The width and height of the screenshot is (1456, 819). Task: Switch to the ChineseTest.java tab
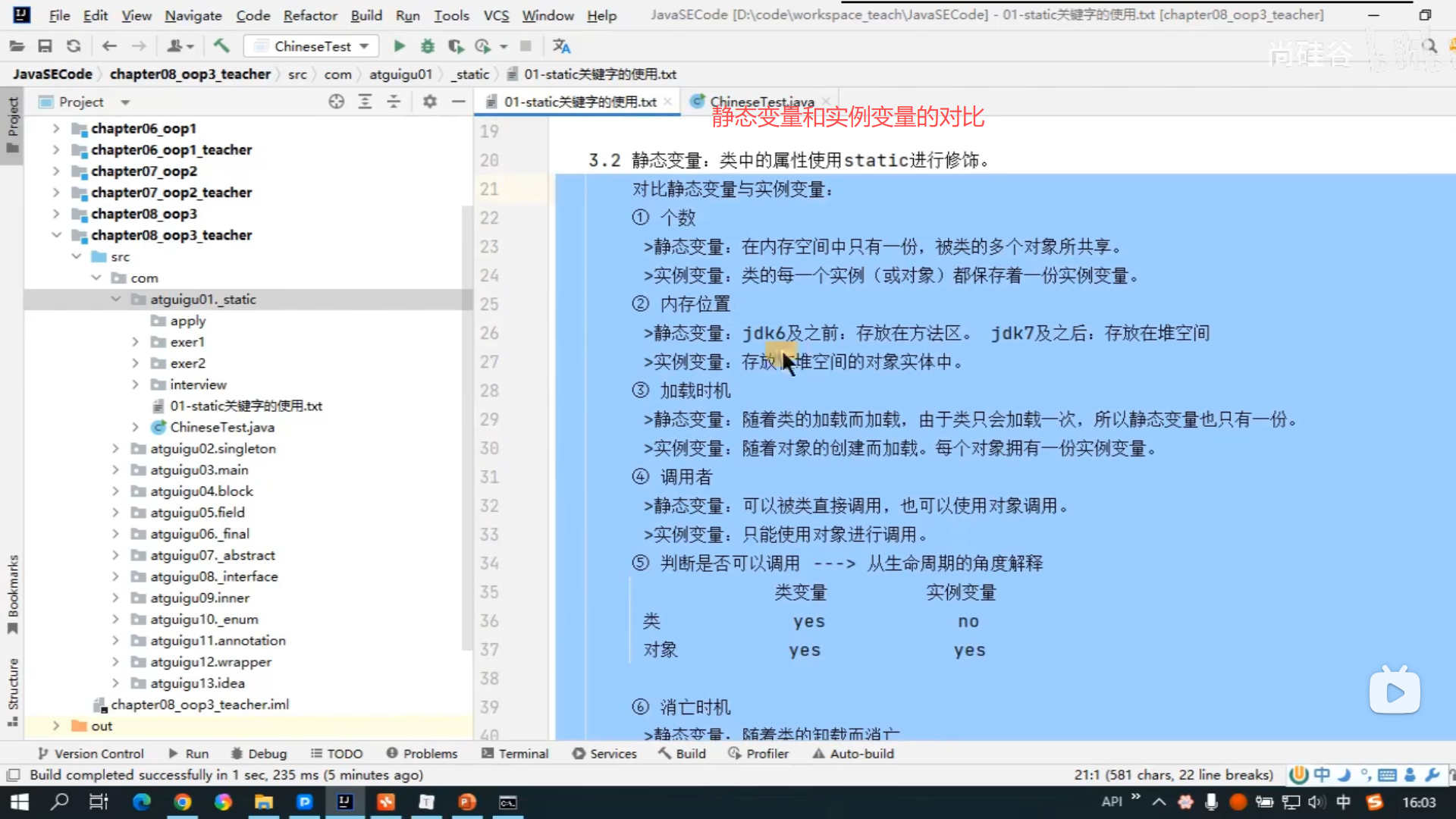pyautogui.click(x=761, y=102)
